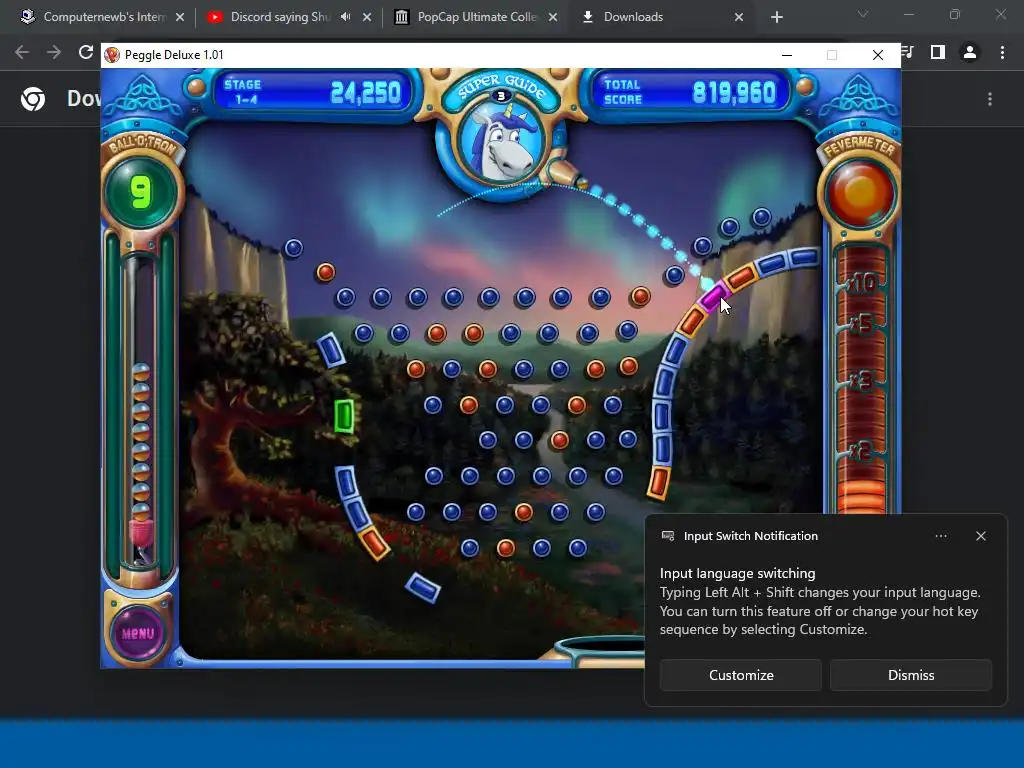Click the ball catcher bucket at bottom
Image resolution: width=1024 pixels, height=768 pixels.
coord(600,650)
